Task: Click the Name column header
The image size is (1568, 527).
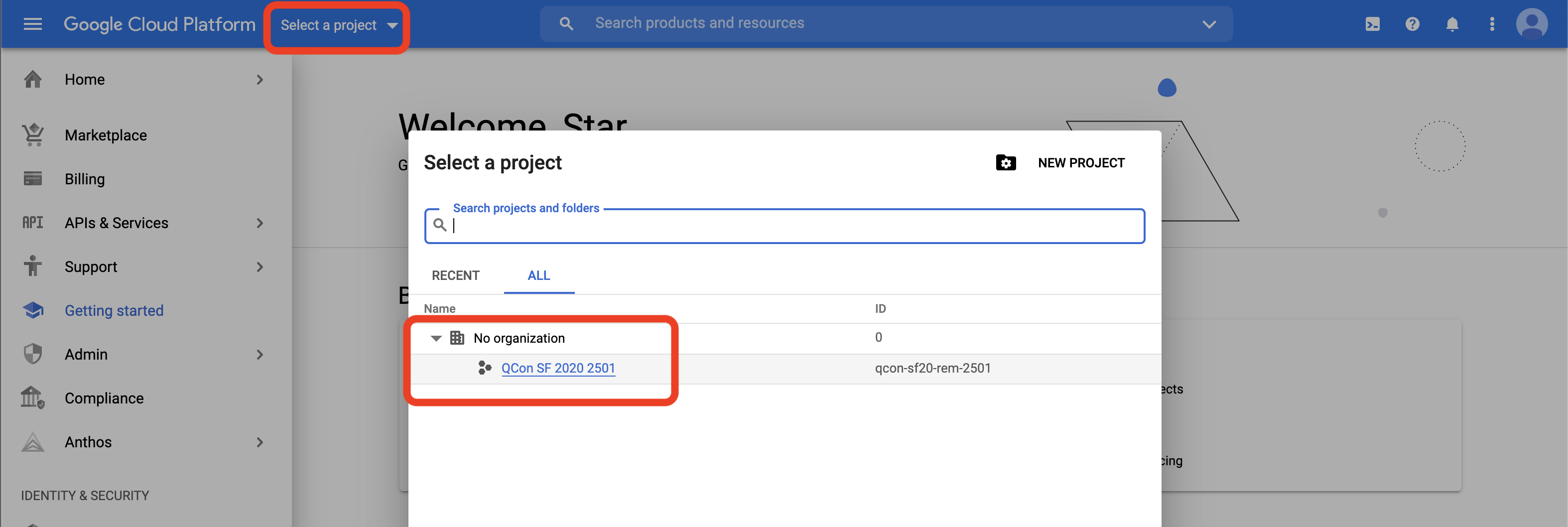Action: (x=439, y=308)
